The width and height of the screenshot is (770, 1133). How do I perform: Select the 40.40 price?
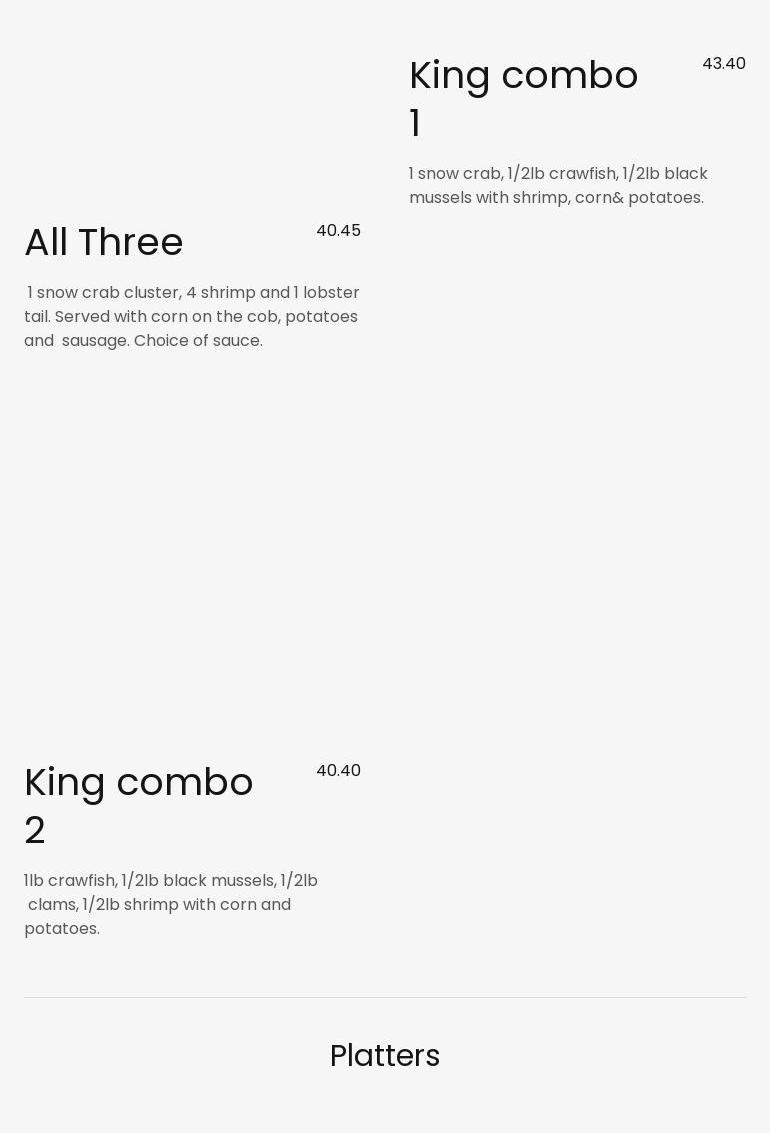point(338,771)
